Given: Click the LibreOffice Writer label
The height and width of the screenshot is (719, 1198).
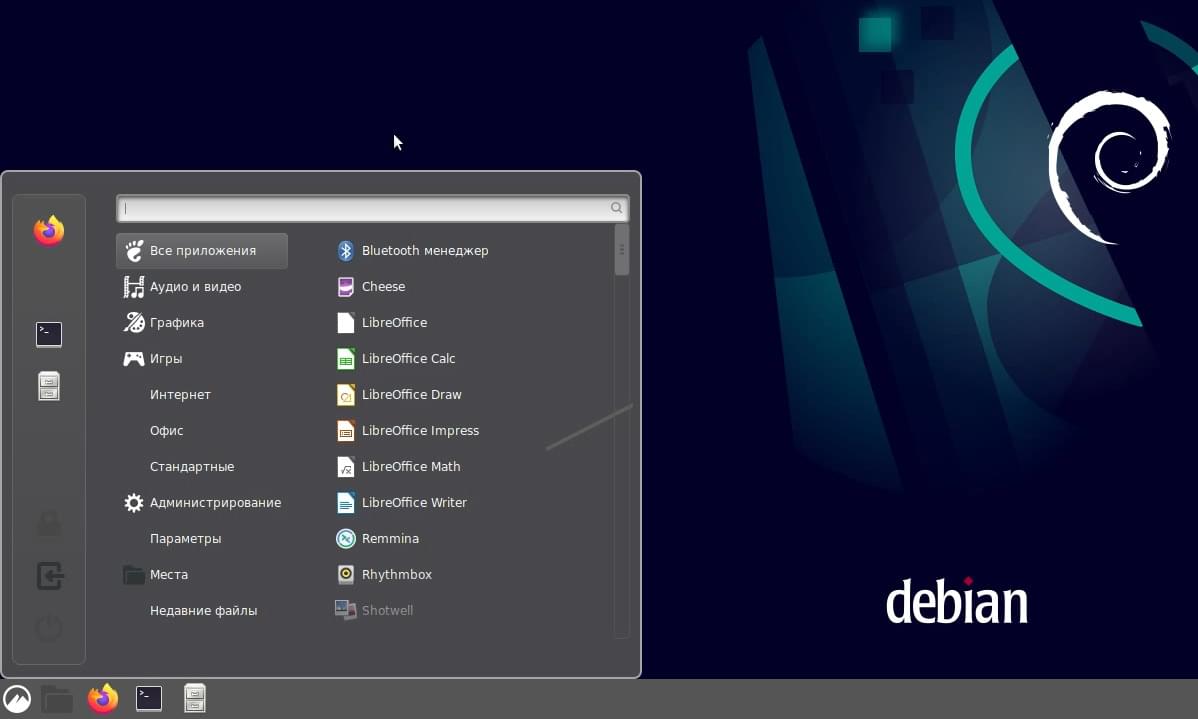Looking at the screenshot, I should point(414,502).
